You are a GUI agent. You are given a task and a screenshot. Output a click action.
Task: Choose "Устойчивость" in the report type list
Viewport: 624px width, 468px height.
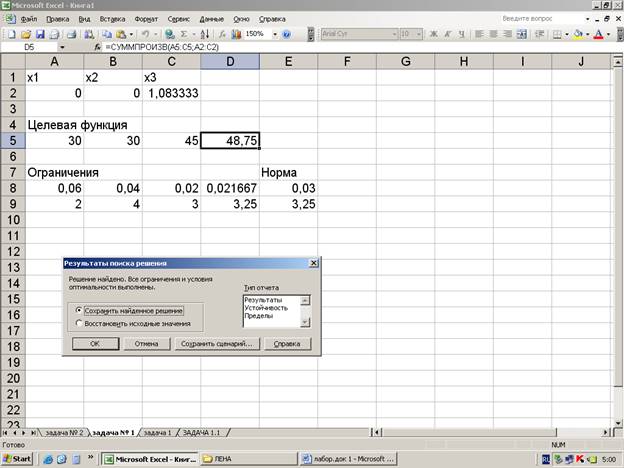(266, 308)
